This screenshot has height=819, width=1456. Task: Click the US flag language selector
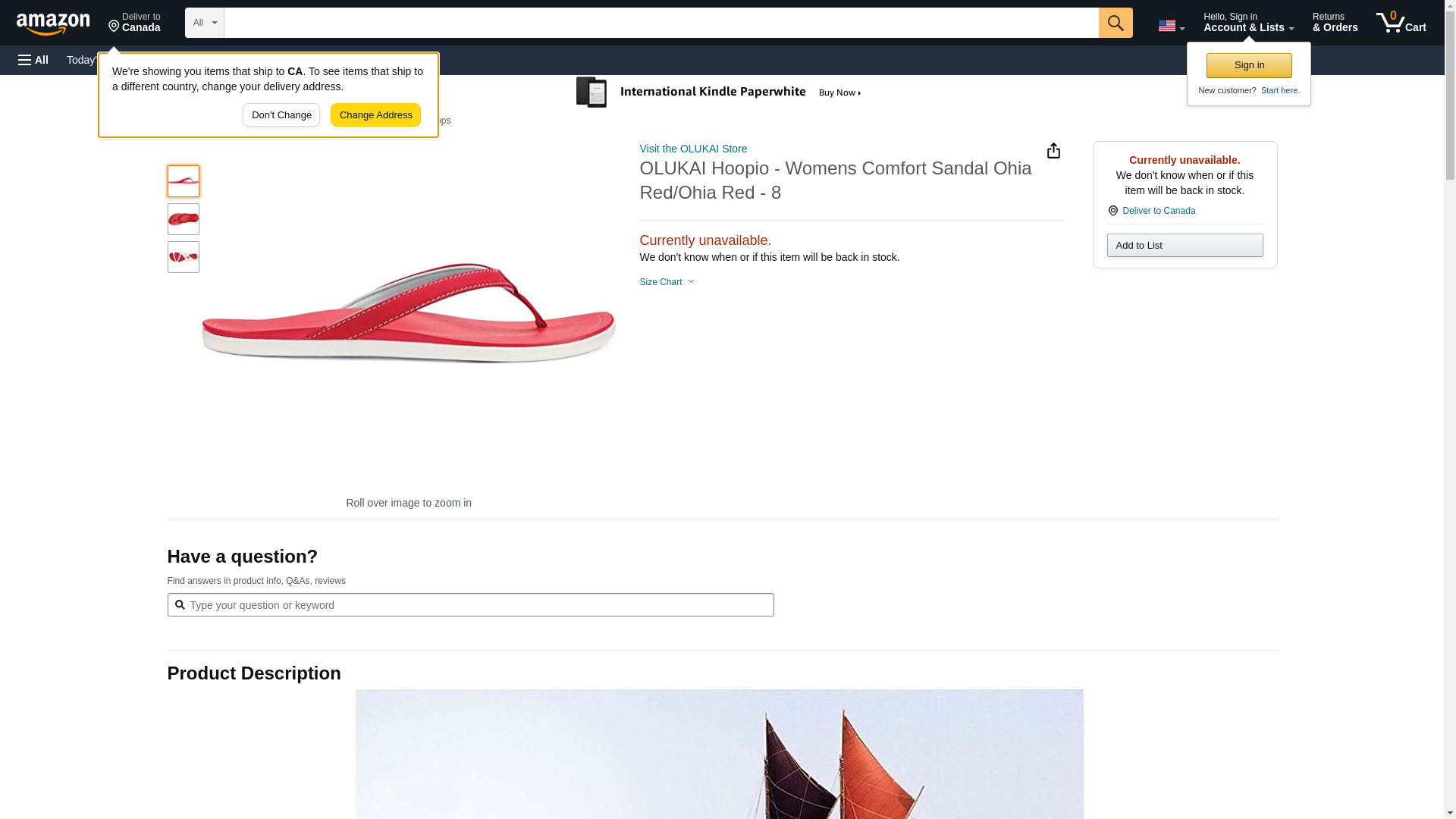pyautogui.click(x=1170, y=26)
